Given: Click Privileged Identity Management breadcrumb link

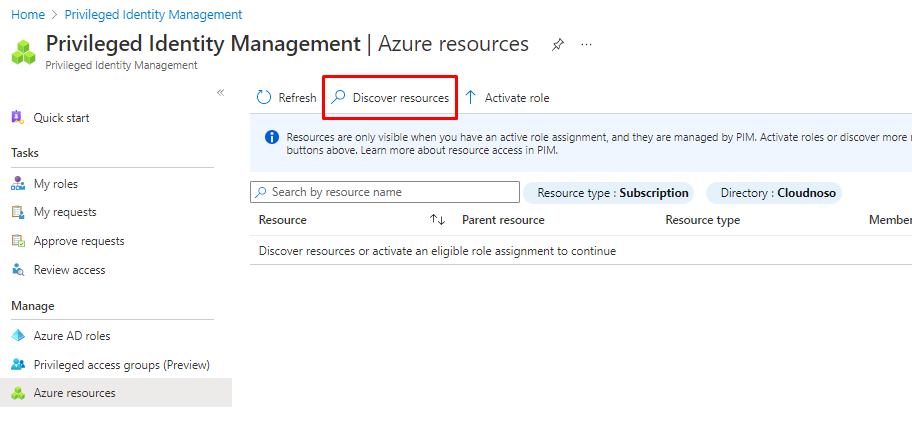Looking at the screenshot, I should point(154,15).
